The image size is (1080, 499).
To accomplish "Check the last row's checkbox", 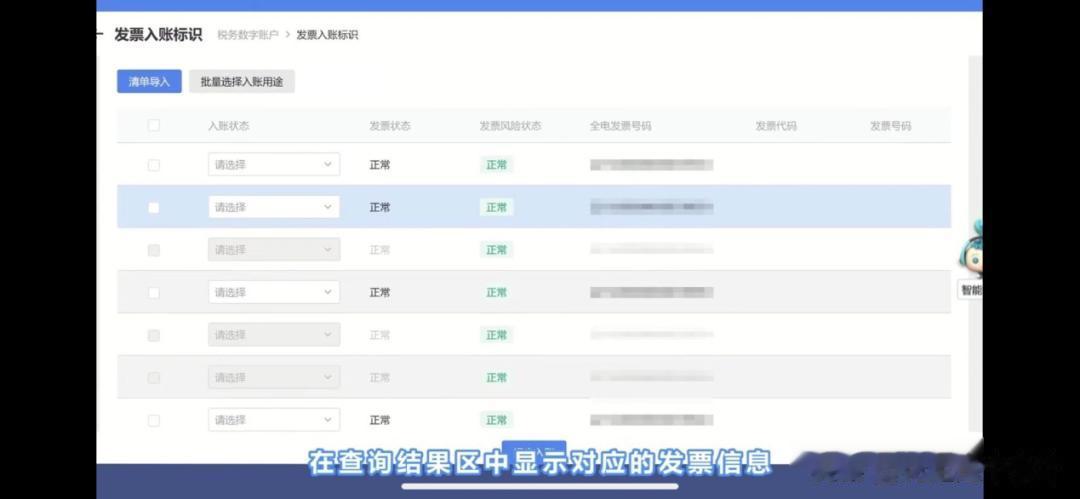I will (154, 420).
